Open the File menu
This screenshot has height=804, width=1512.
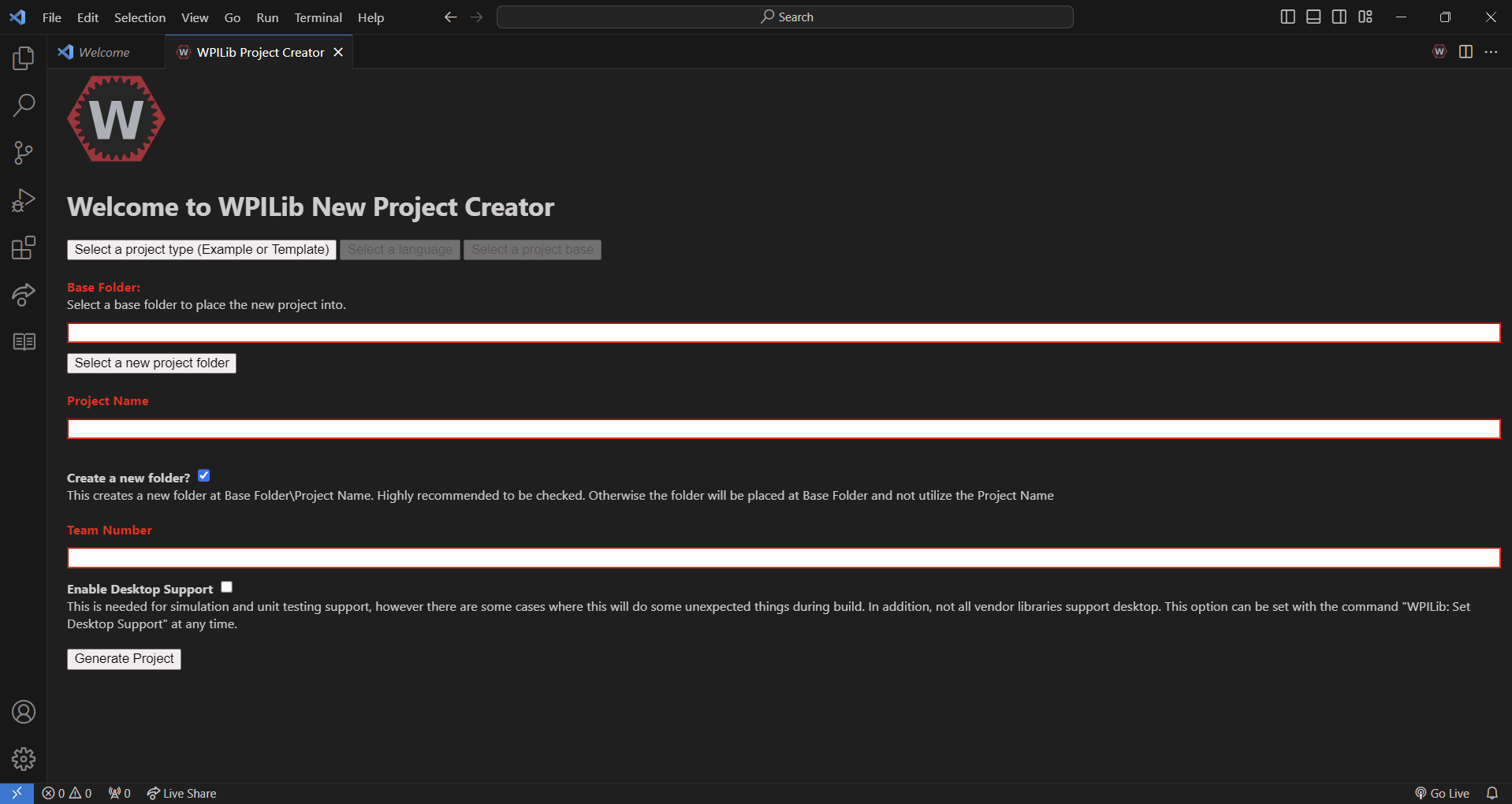pos(51,17)
